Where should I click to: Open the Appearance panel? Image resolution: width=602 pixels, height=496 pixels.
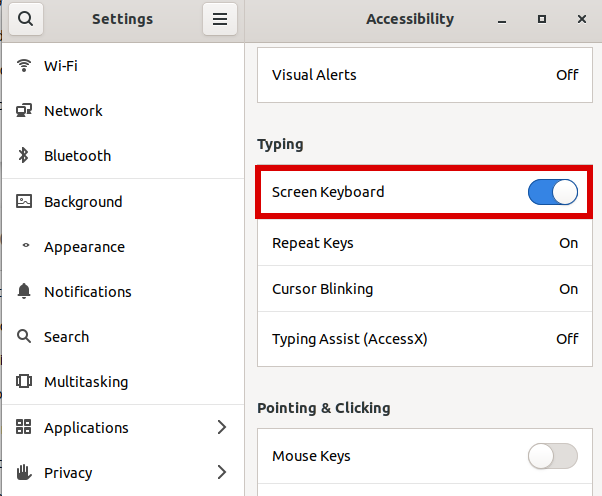123,246
